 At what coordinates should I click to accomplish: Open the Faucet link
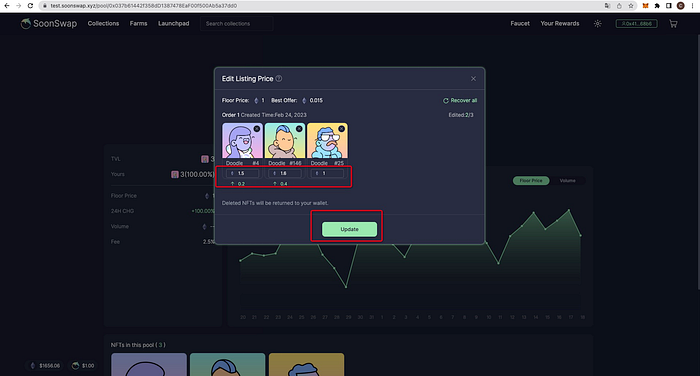tap(520, 23)
